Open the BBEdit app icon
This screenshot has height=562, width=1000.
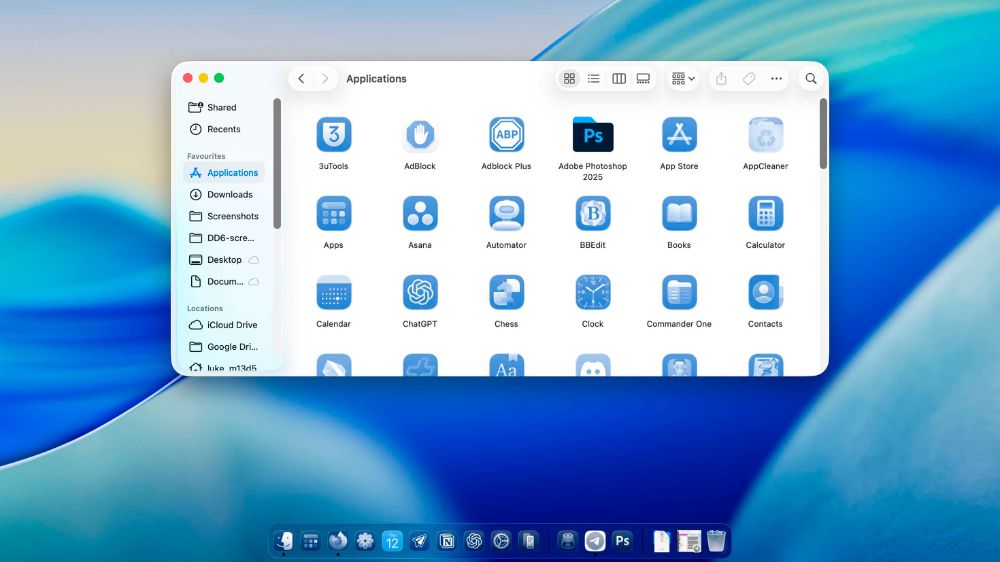(x=592, y=214)
